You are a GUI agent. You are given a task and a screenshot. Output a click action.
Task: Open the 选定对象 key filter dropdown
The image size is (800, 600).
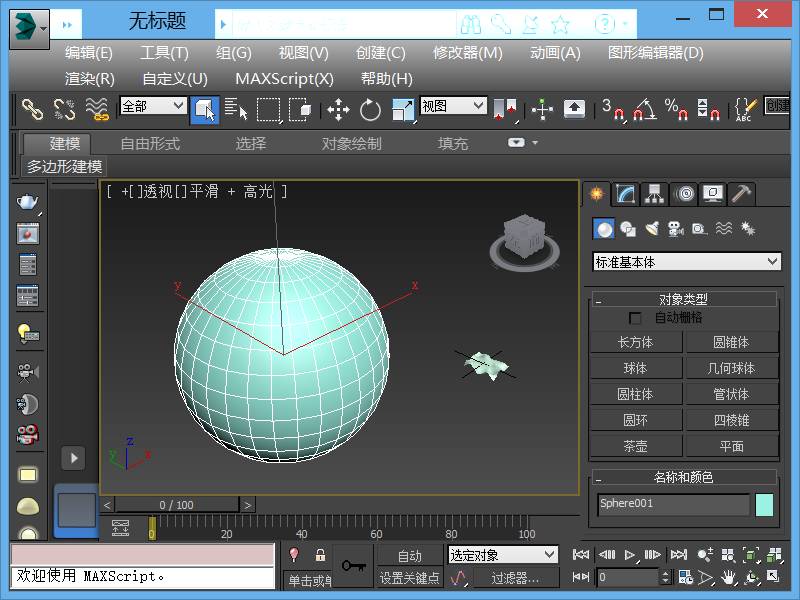click(x=503, y=555)
